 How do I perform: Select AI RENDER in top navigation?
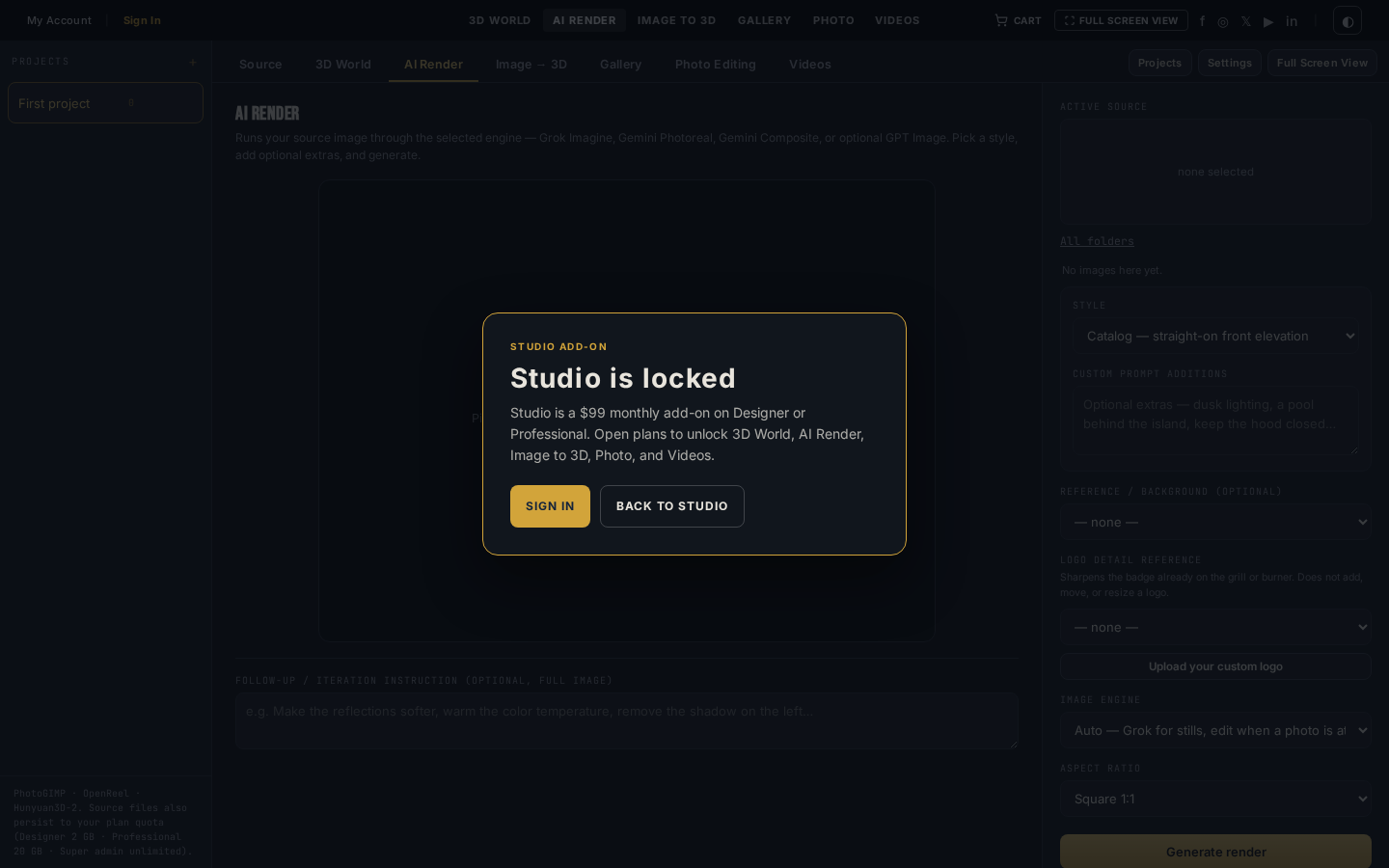(x=585, y=20)
